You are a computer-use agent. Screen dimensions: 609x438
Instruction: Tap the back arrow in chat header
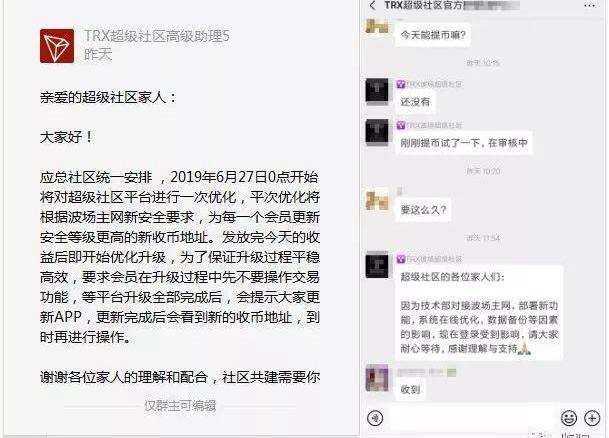tap(372, 5)
